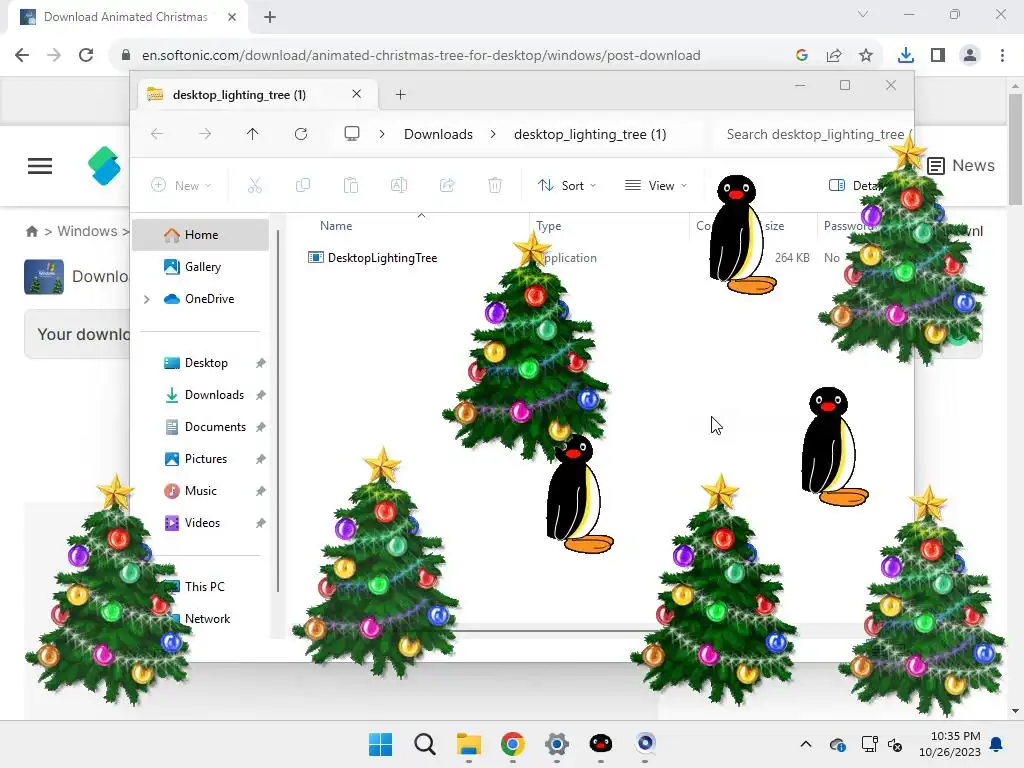Click the Delete trash icon in Explorer
The width and height of the screenshot is (1024, 768).
(x=495, y=185)
